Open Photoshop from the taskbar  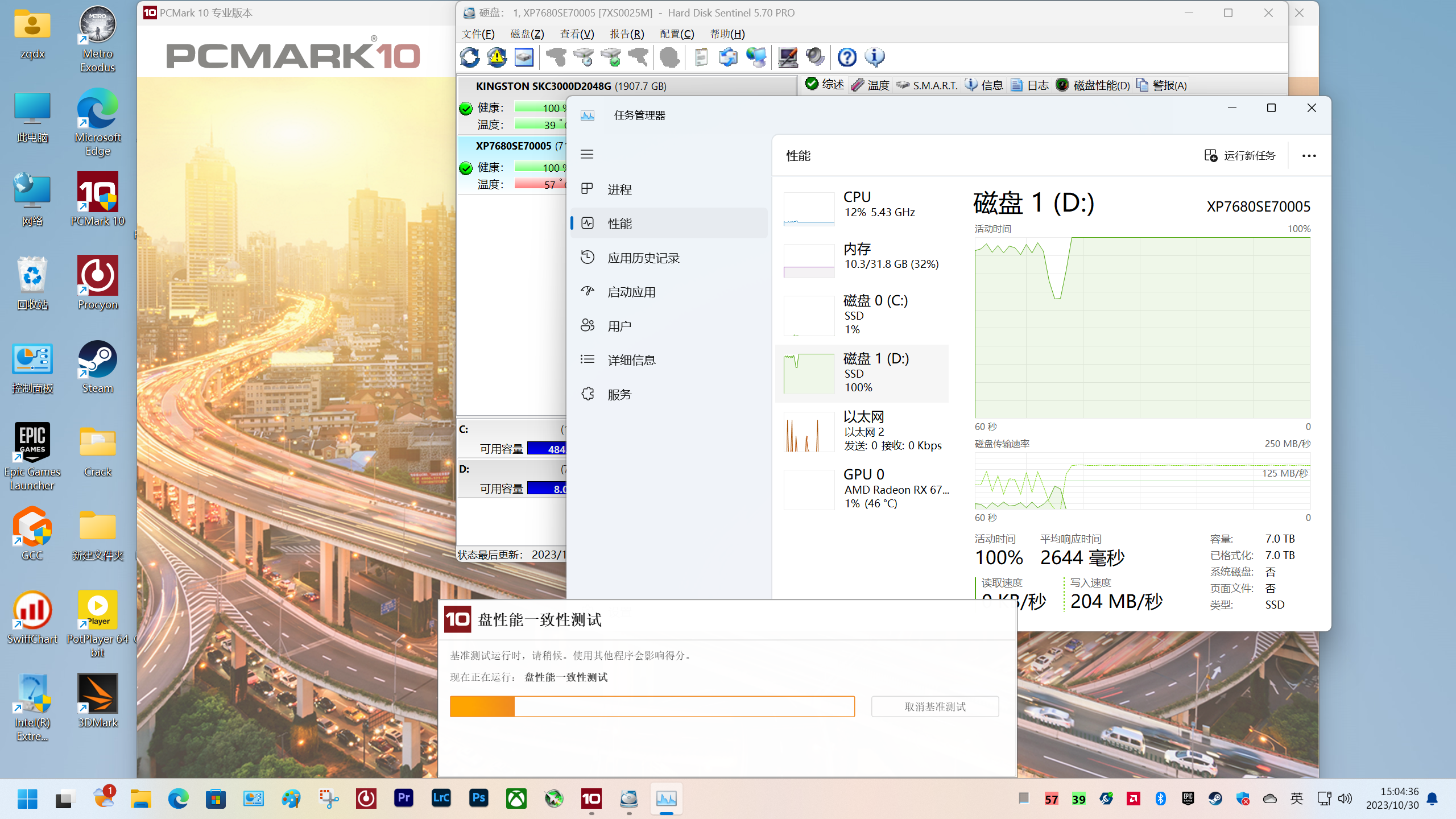coord(479,799)
